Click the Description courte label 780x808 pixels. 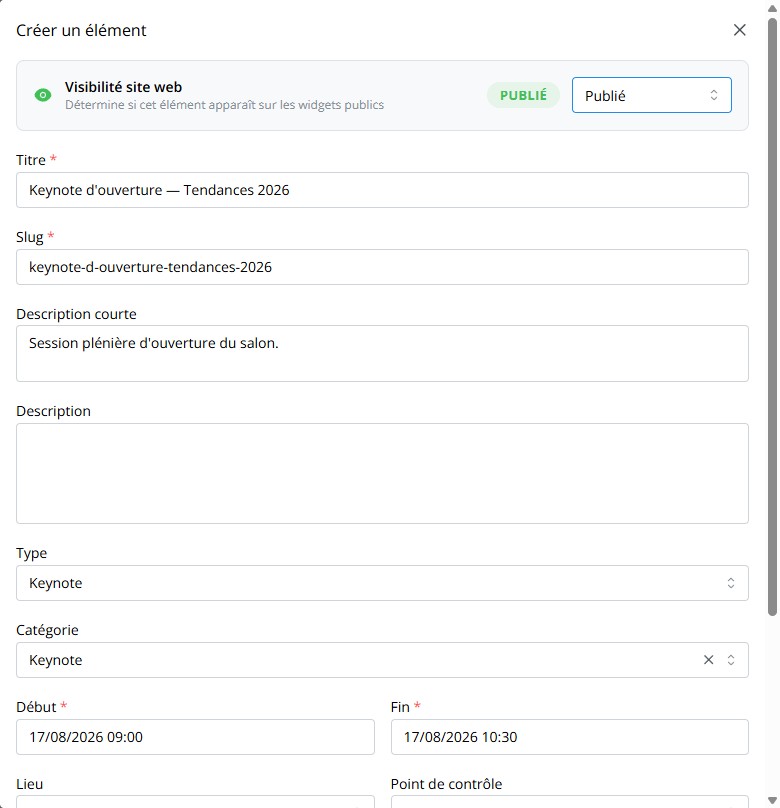76,314
